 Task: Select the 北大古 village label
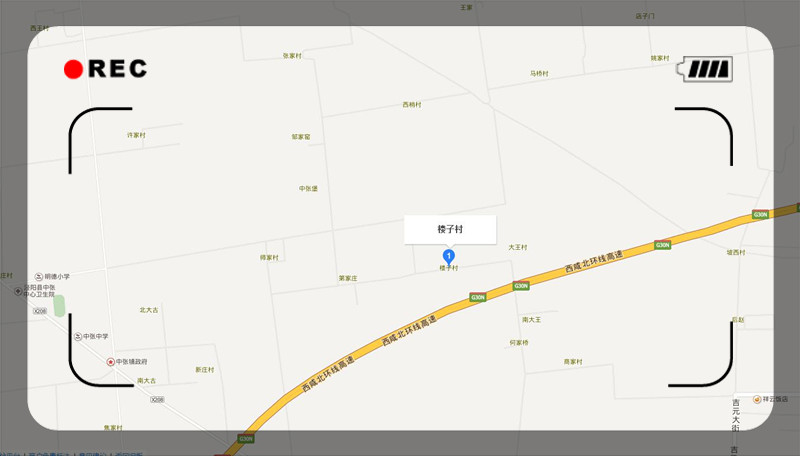point(149,310)
